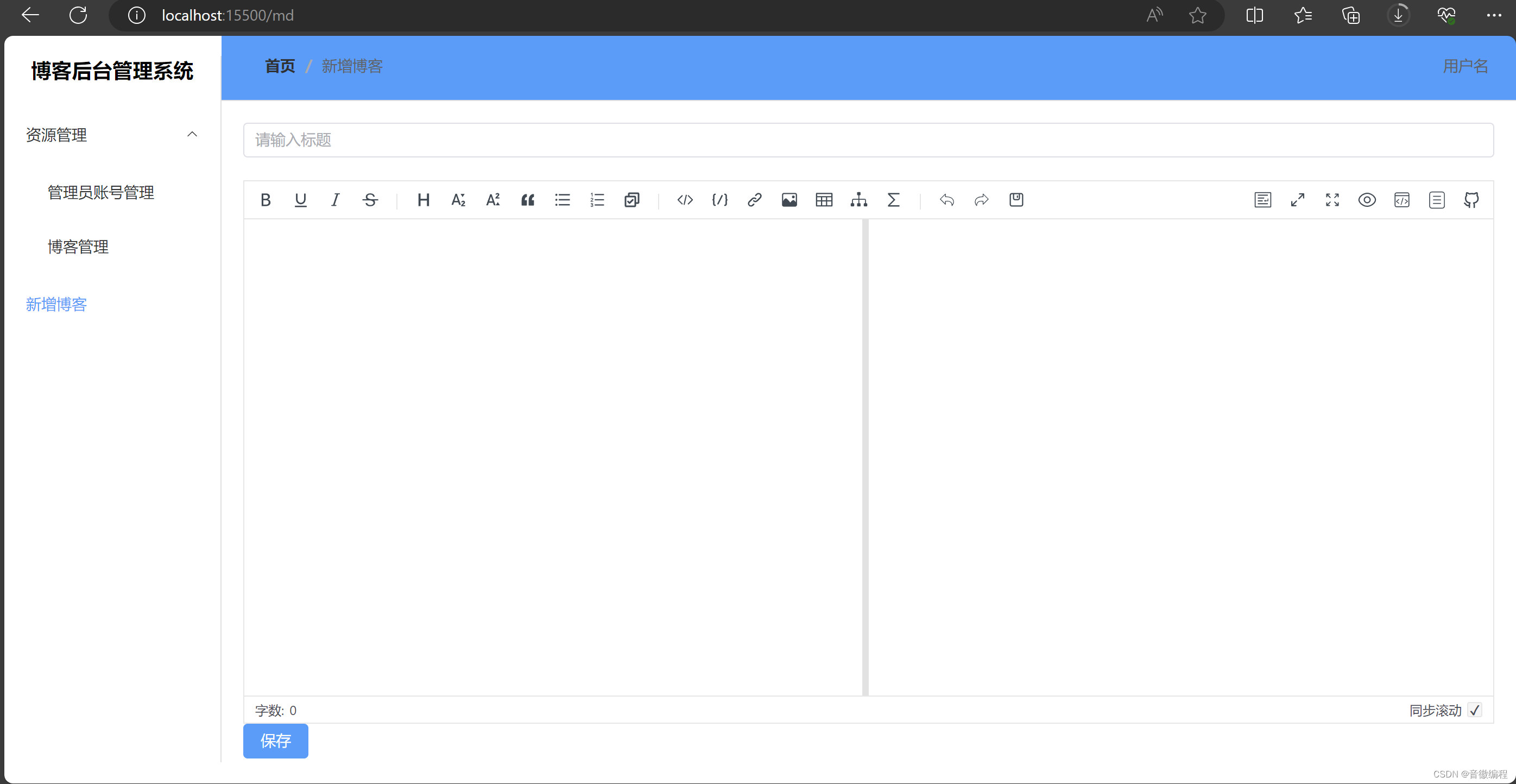This screenshot has width=1516, height=784.
Task: Toggle the 同步滚动 sync scroll checkbox
Action: (1474, 710)
